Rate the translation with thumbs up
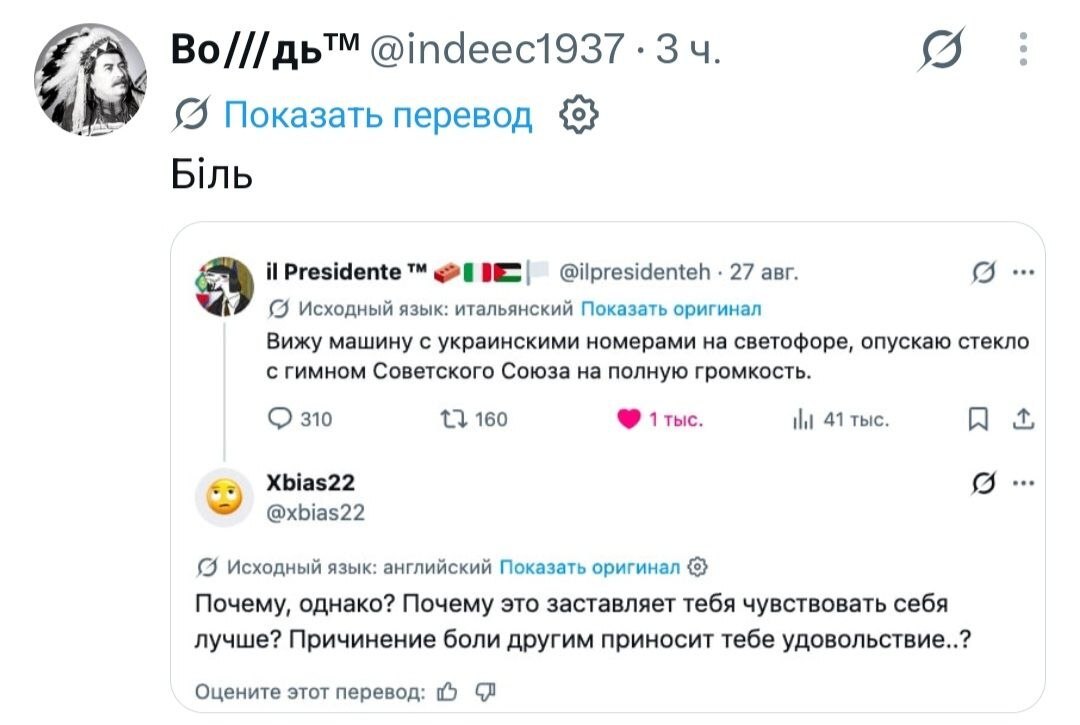Image resolution: width=1080 pixels, height=725 pixels. (448, 691)
